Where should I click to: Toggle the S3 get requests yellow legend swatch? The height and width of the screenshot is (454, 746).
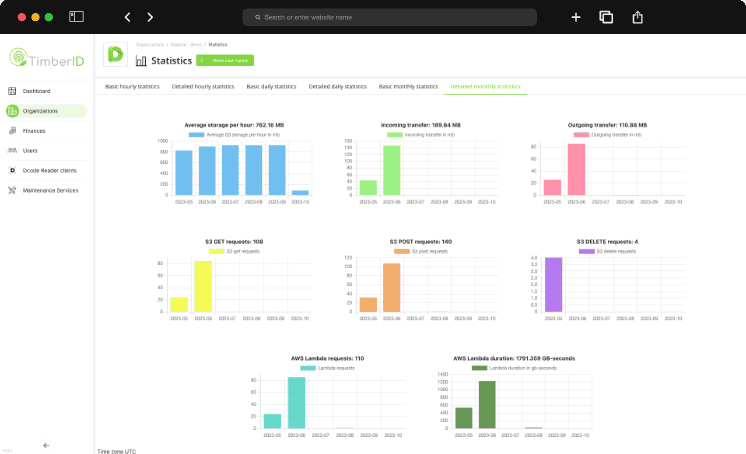point(216,251)
